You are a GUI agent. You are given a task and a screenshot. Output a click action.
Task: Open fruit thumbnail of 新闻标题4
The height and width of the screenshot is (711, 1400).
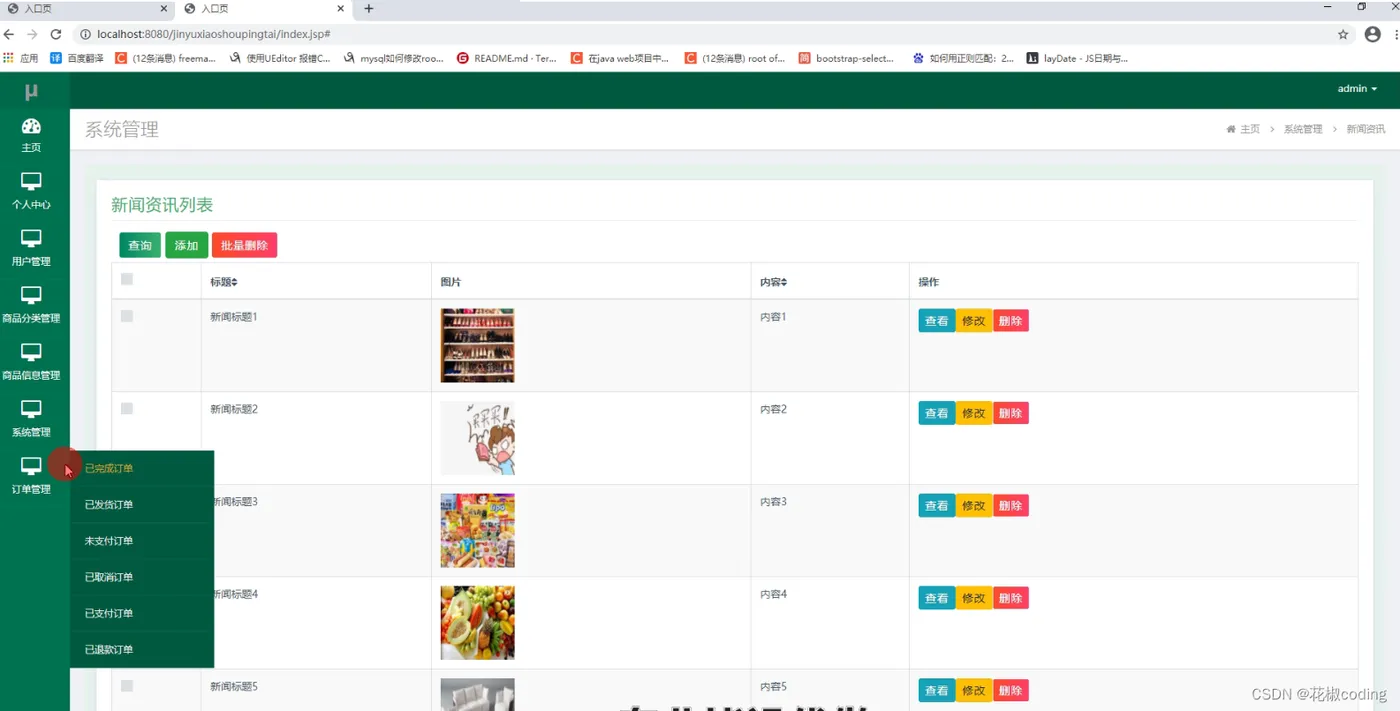477,623
